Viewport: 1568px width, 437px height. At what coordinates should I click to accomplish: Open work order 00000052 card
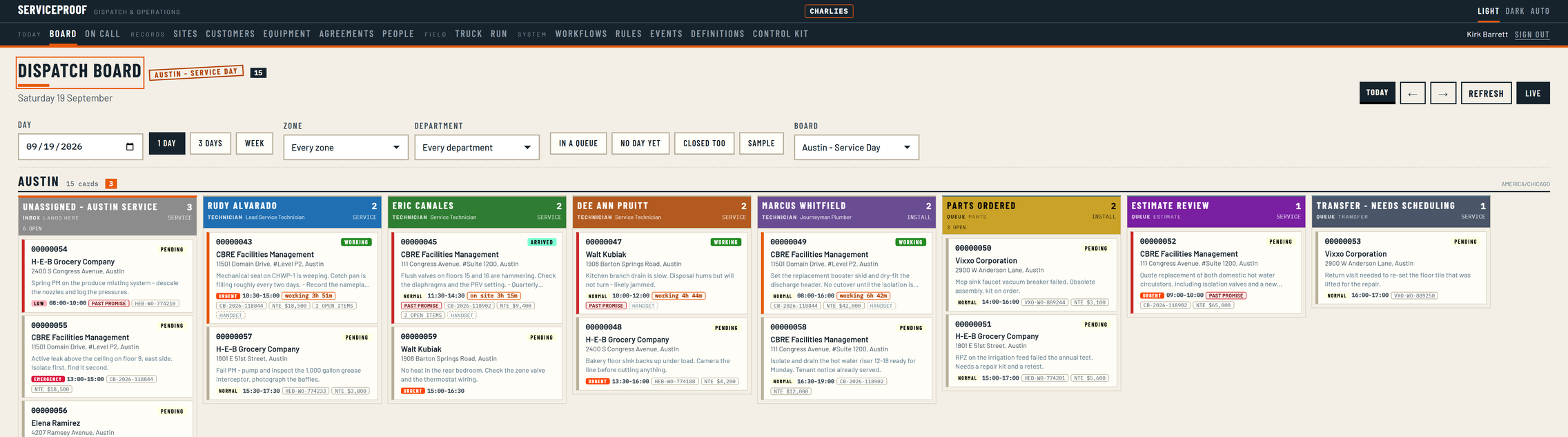pyautogui.click(x=1217, y=272)
